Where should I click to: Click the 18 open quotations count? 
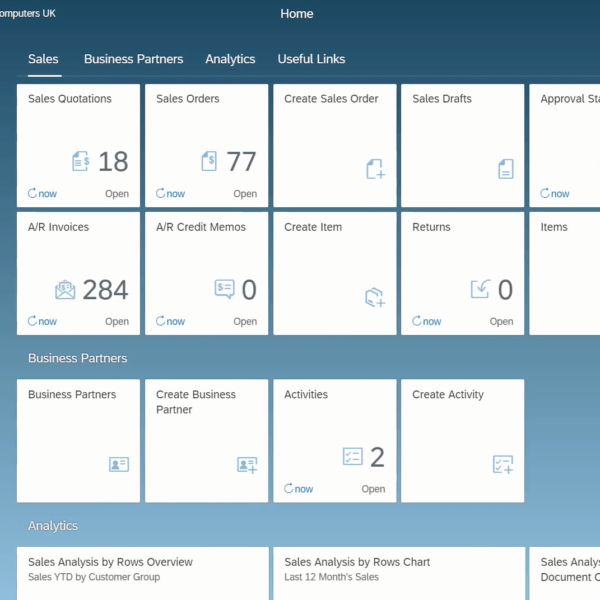113,161
